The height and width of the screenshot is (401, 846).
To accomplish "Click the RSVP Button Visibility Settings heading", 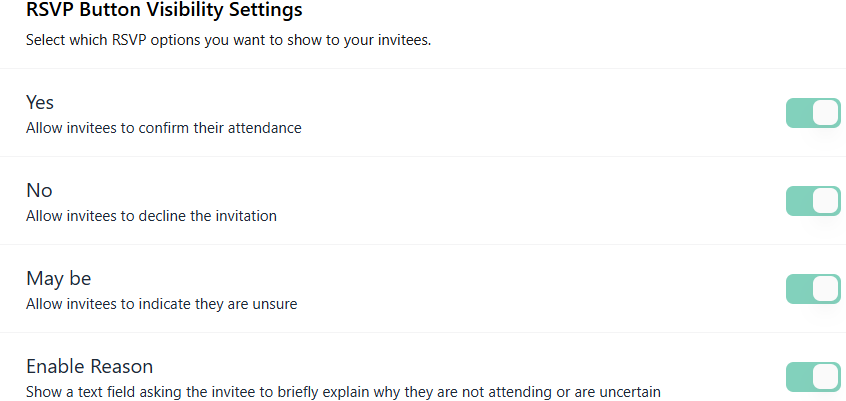I will (x=164, y=10).
